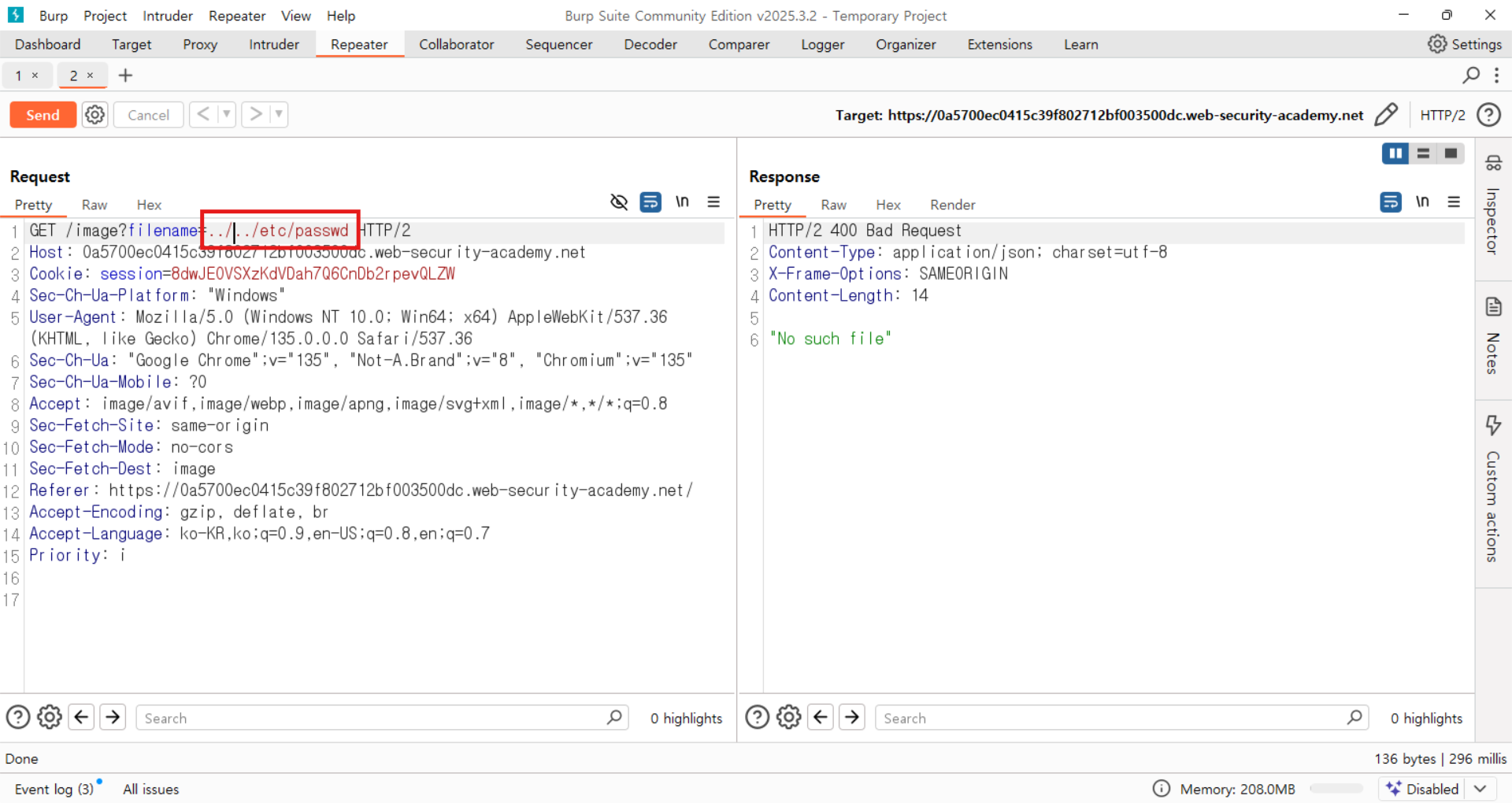Switch to the Proxy tab

(x=200, y=45)
